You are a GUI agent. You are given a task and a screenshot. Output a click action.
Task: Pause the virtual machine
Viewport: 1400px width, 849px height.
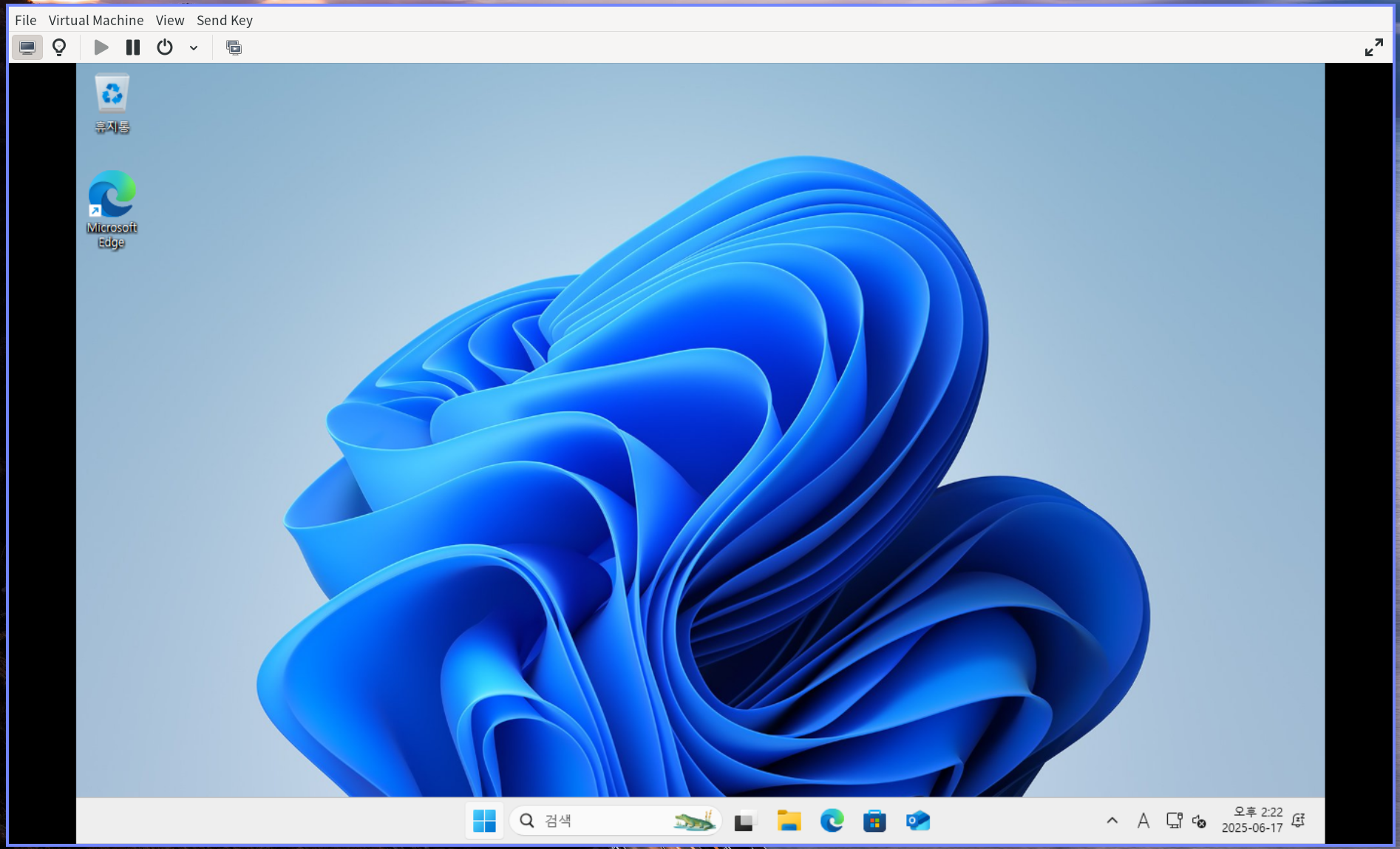tap(133, 47)
